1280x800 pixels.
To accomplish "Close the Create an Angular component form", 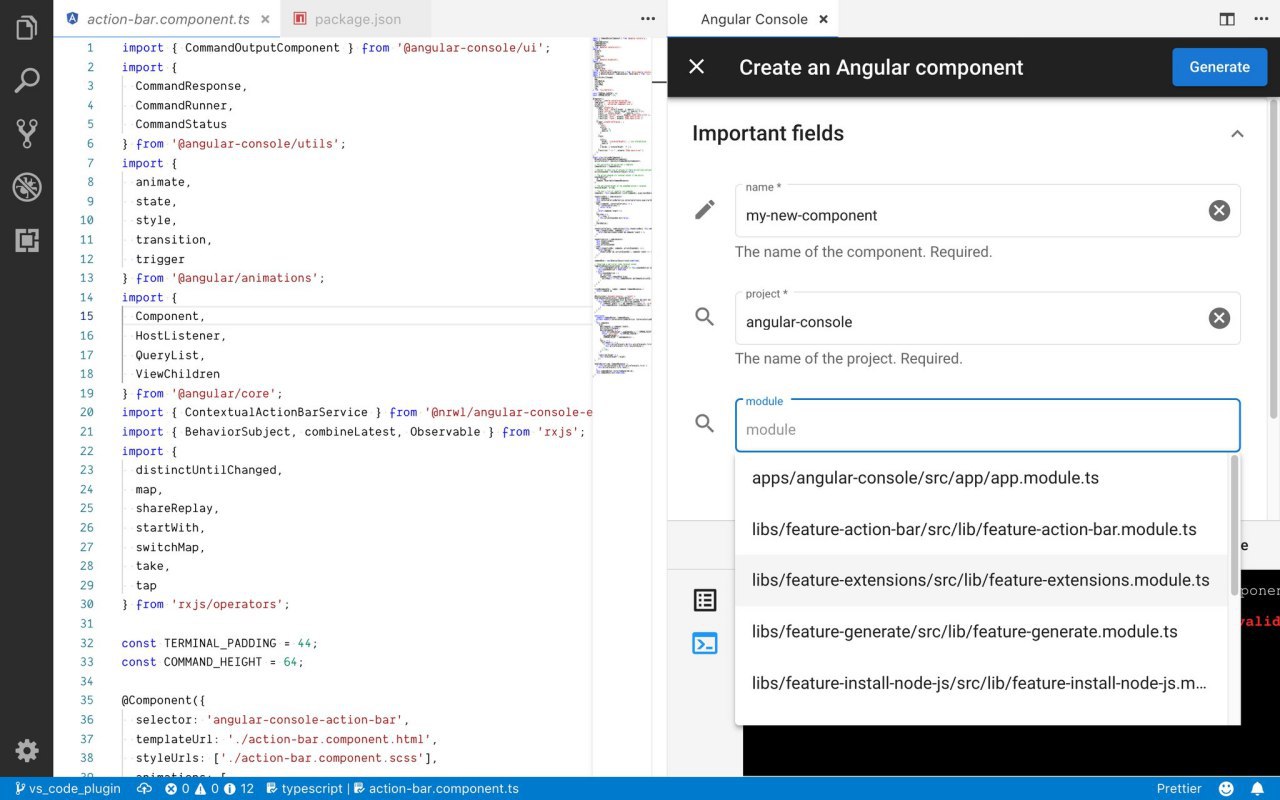I will click(x=697, y=67).
